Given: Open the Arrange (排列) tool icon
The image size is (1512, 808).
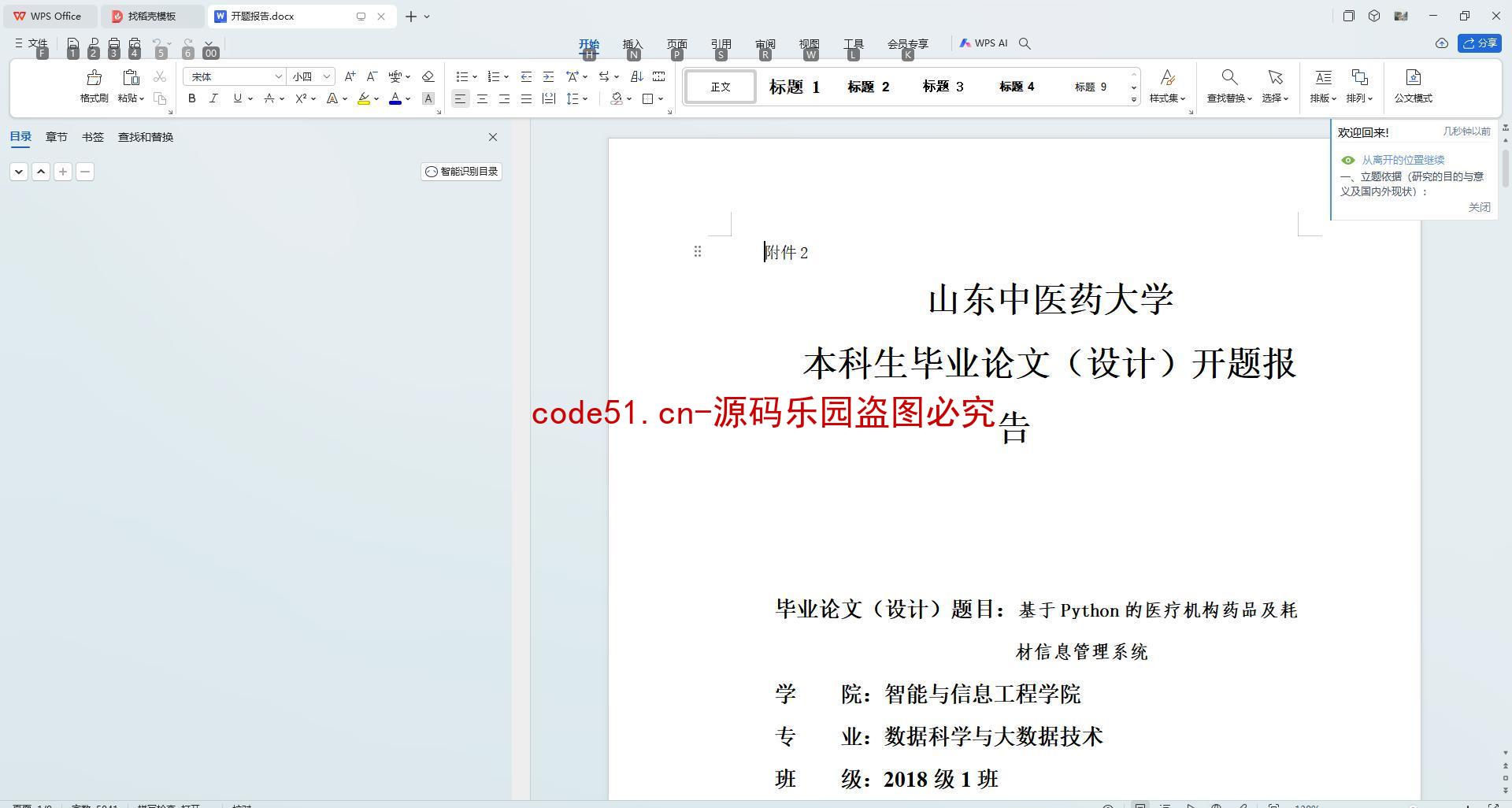Looking at the screenshot, I should [x=1359, y=77].
